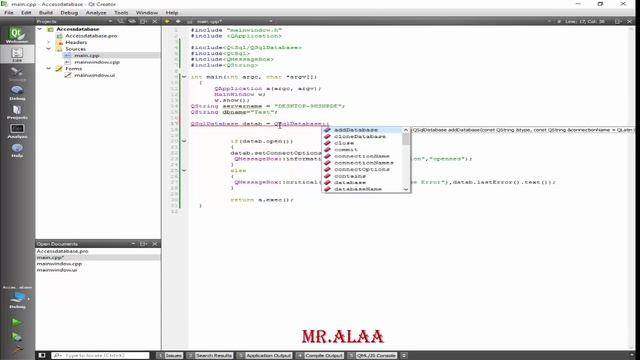This screenshot has width=640, height=360.
Task: Open the Open Documents pane view dropdown
Action: pos(133,244)
